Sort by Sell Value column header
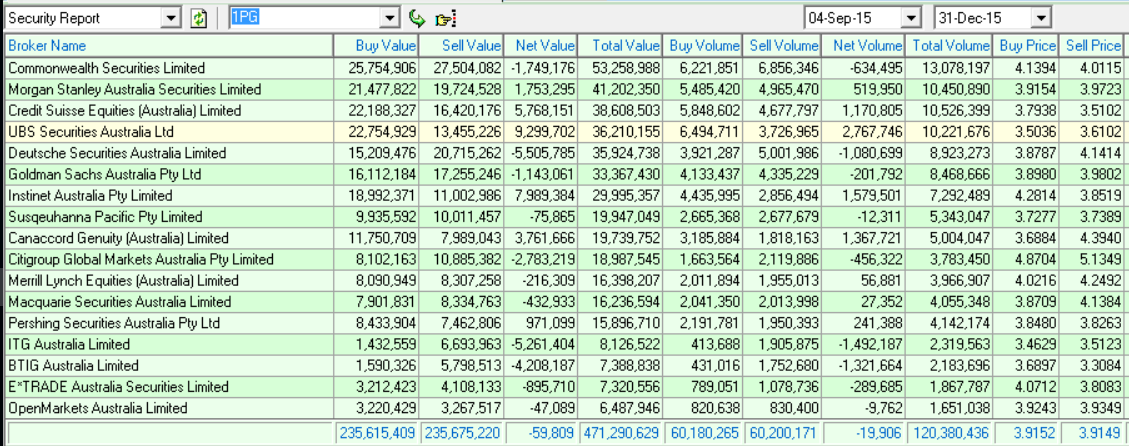The width and height of the screenshot is (1129, 446). 461,45
